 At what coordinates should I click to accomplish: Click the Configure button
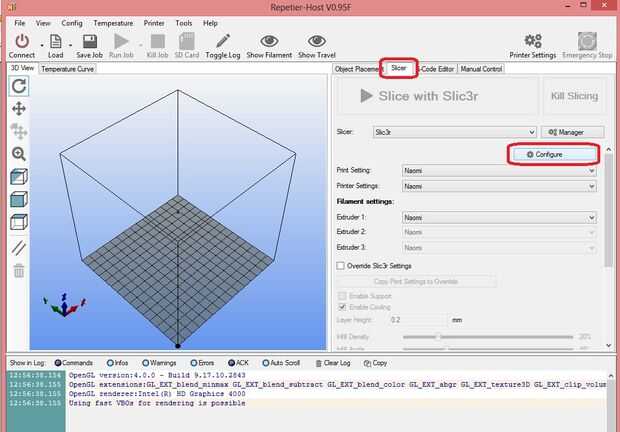553,155
